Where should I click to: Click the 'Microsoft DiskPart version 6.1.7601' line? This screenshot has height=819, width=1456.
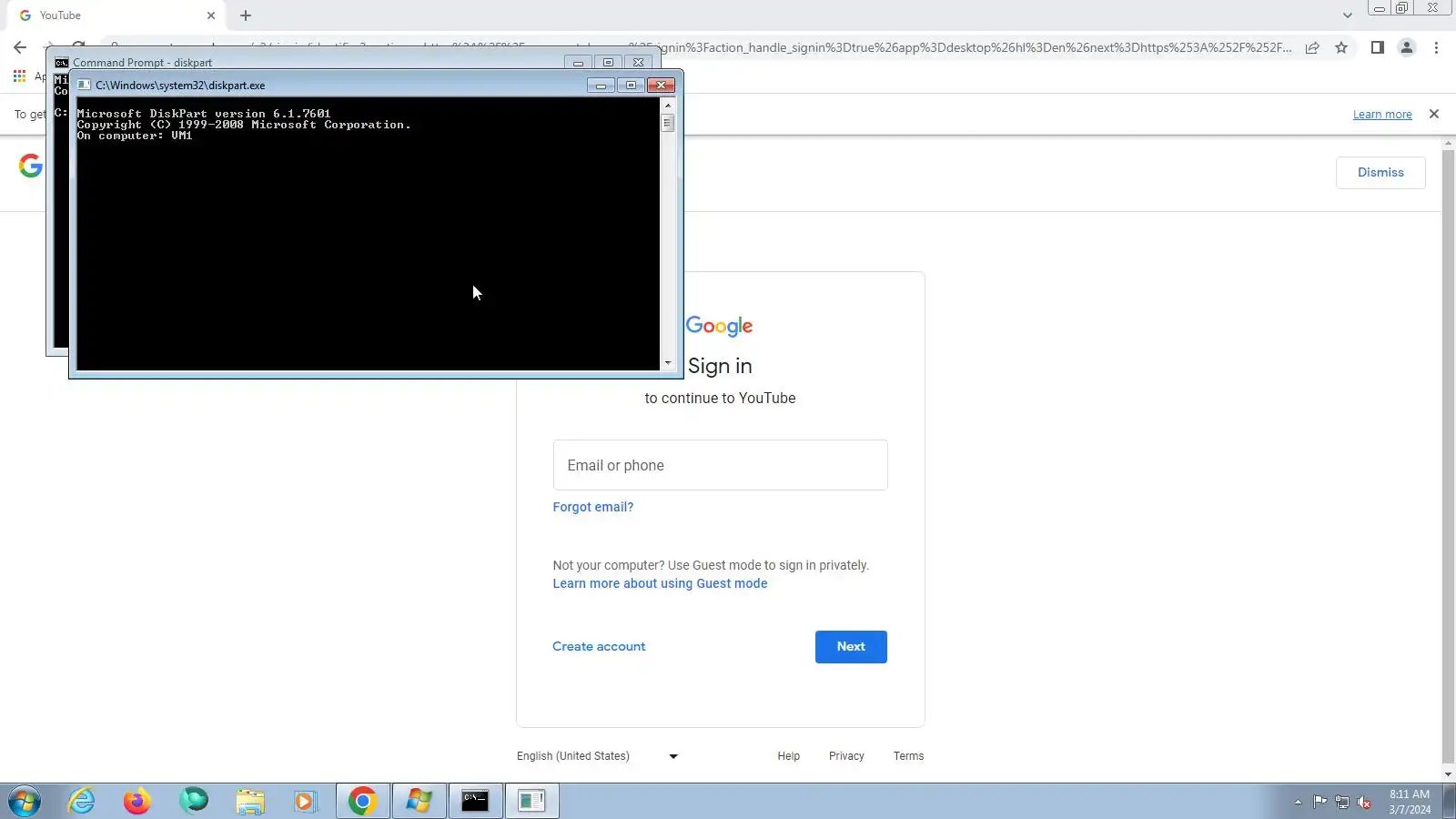coord(204,114)
